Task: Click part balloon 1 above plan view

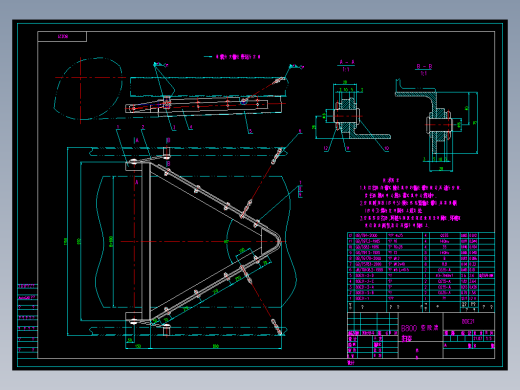Action: [118, 127]
